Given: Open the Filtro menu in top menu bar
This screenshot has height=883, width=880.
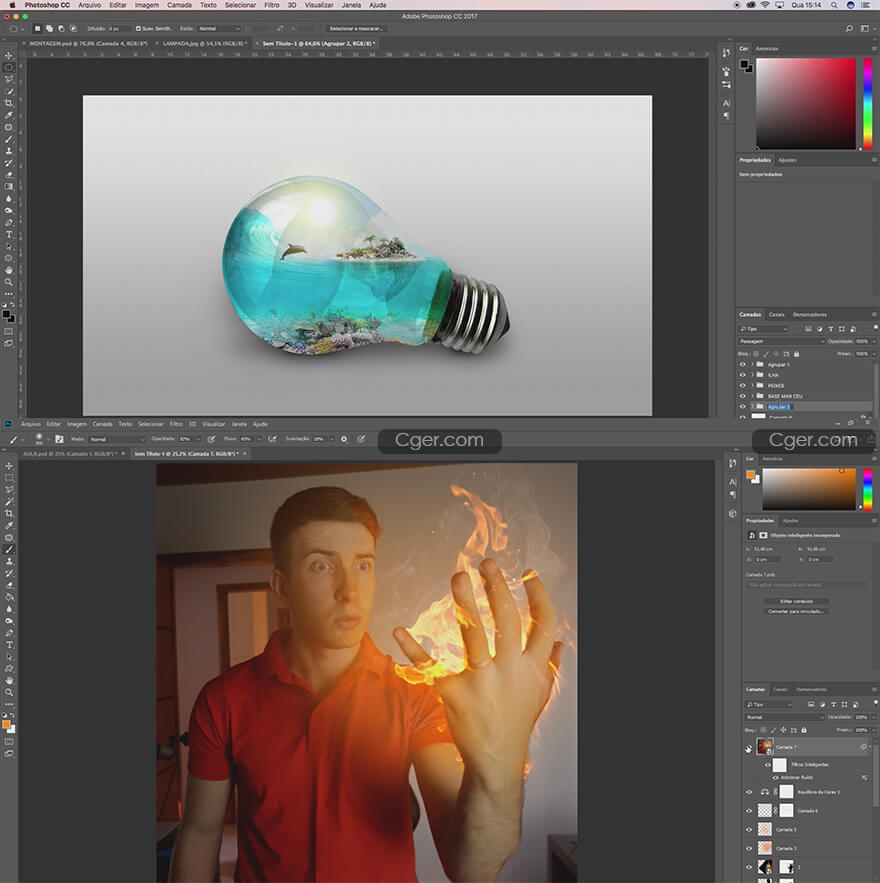Looking at the screenshot, I should click(272, 5).
